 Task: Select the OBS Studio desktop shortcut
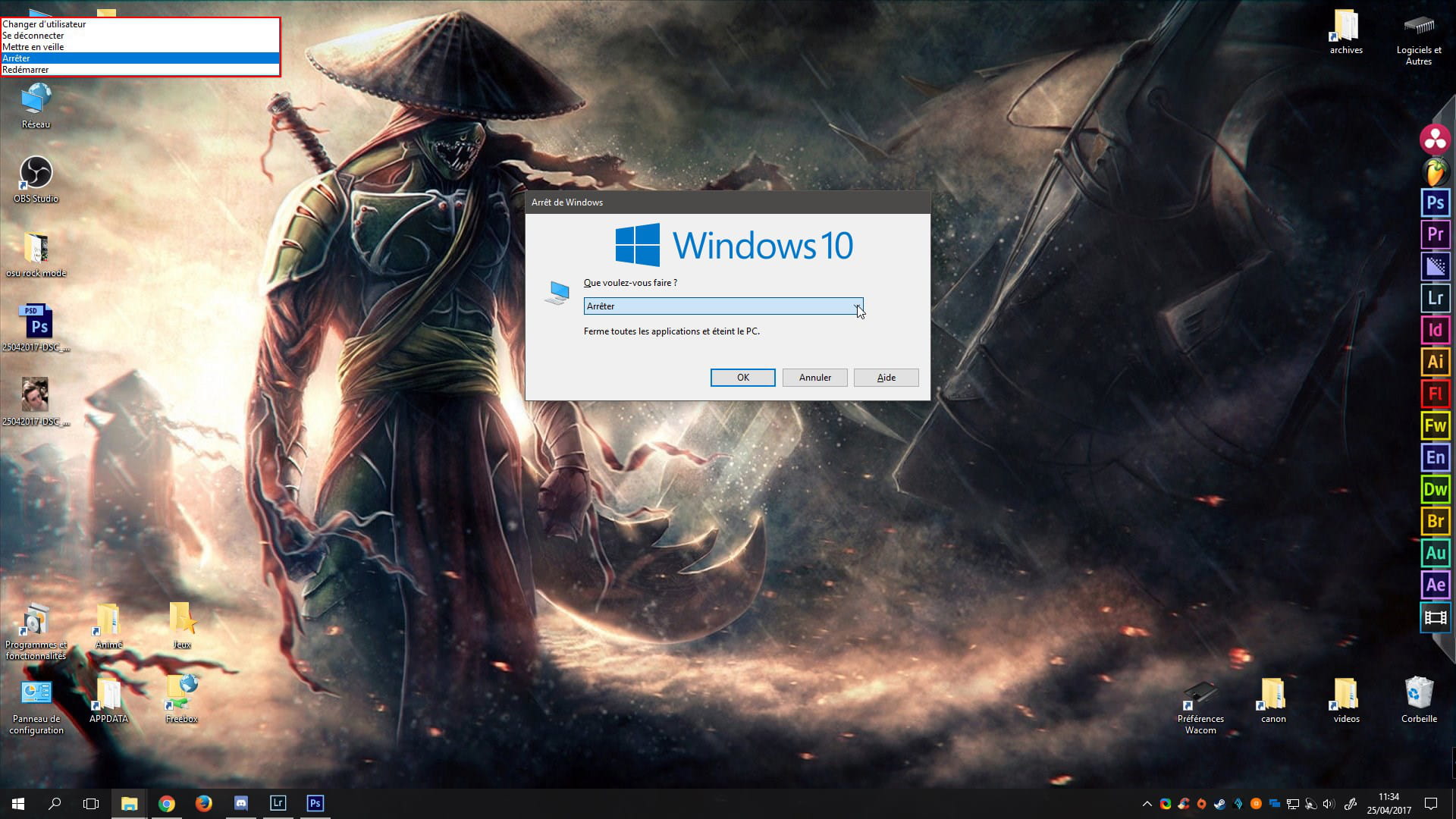(36, 180)
